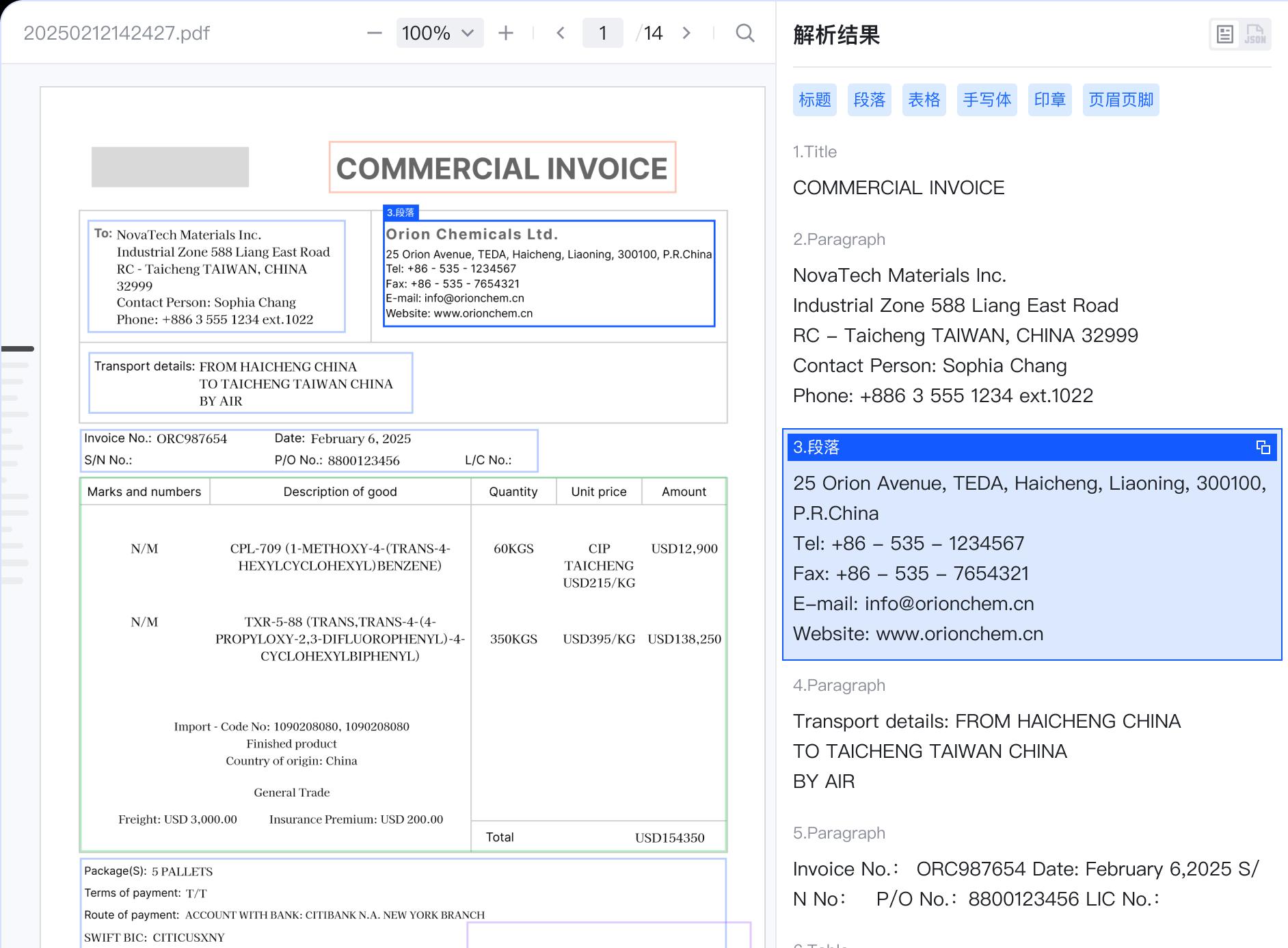The width and height of the screenshot is (1288, 948).
Task: Toggle the 表格 filter tag
Action: 924,100
